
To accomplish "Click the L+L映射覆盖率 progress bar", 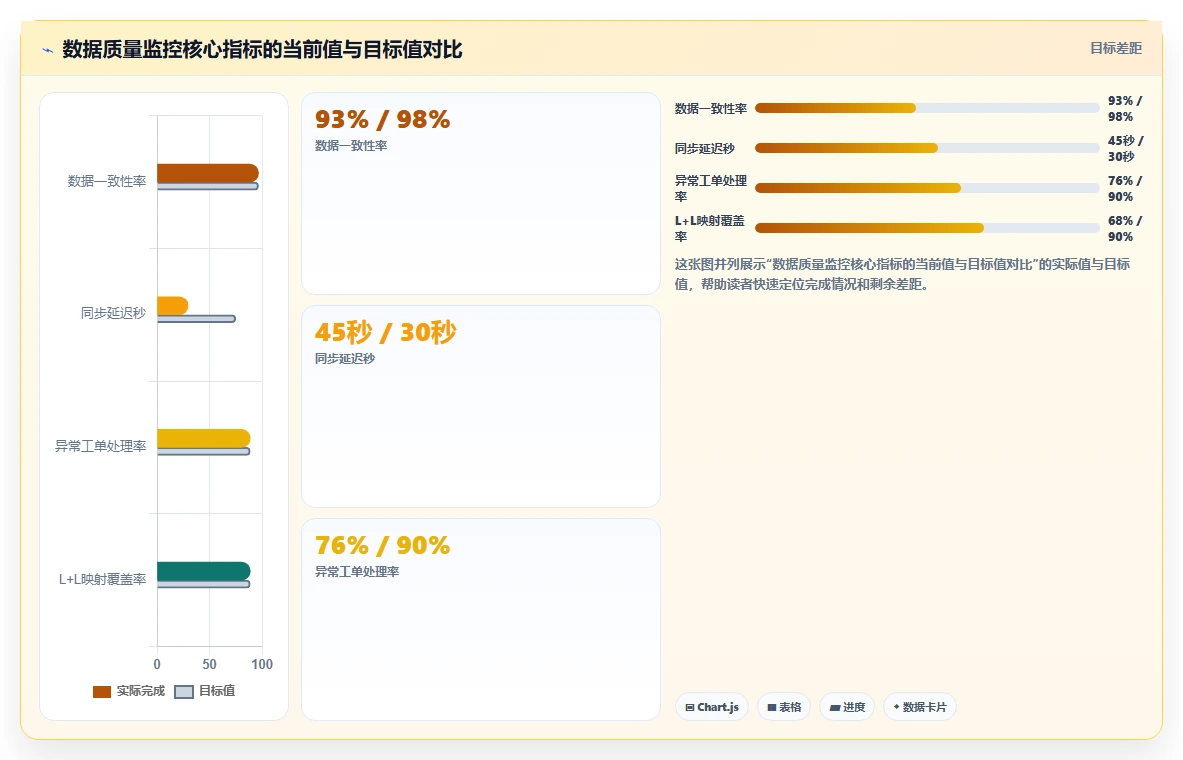I will click(927, 228).
